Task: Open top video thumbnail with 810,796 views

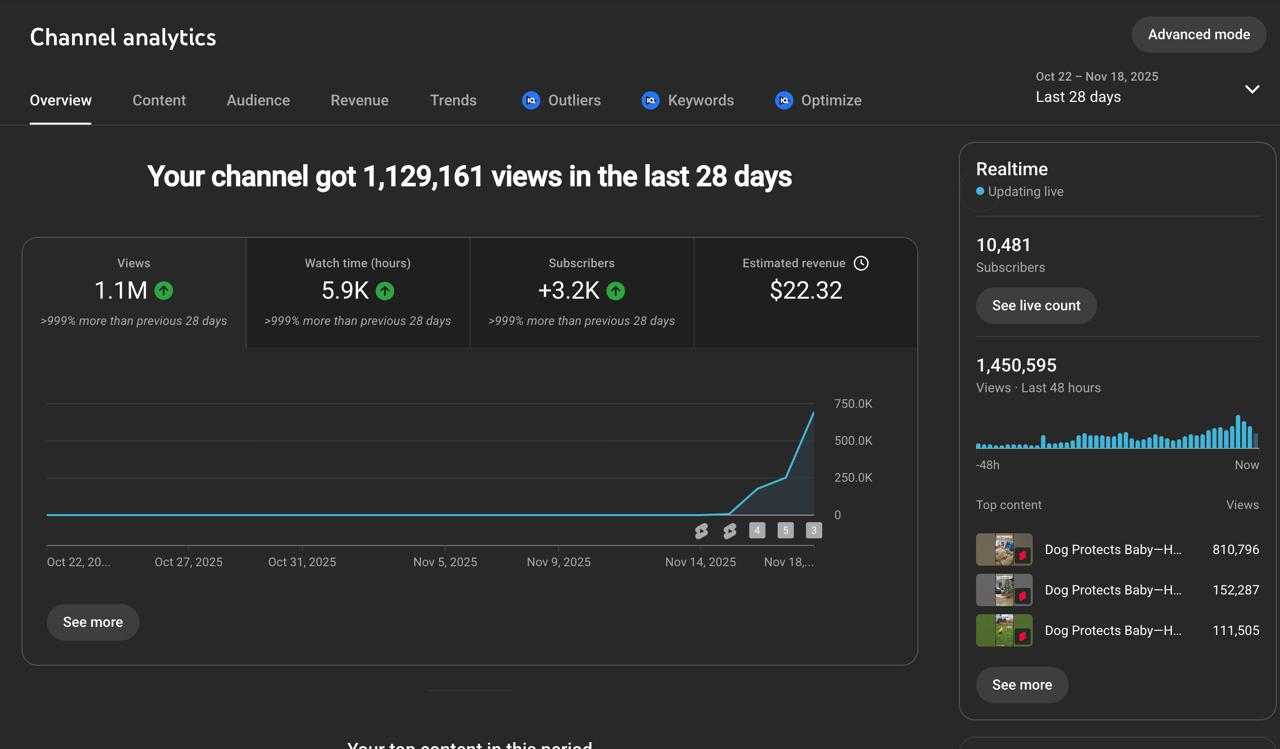Action: tap(1004, 550)
